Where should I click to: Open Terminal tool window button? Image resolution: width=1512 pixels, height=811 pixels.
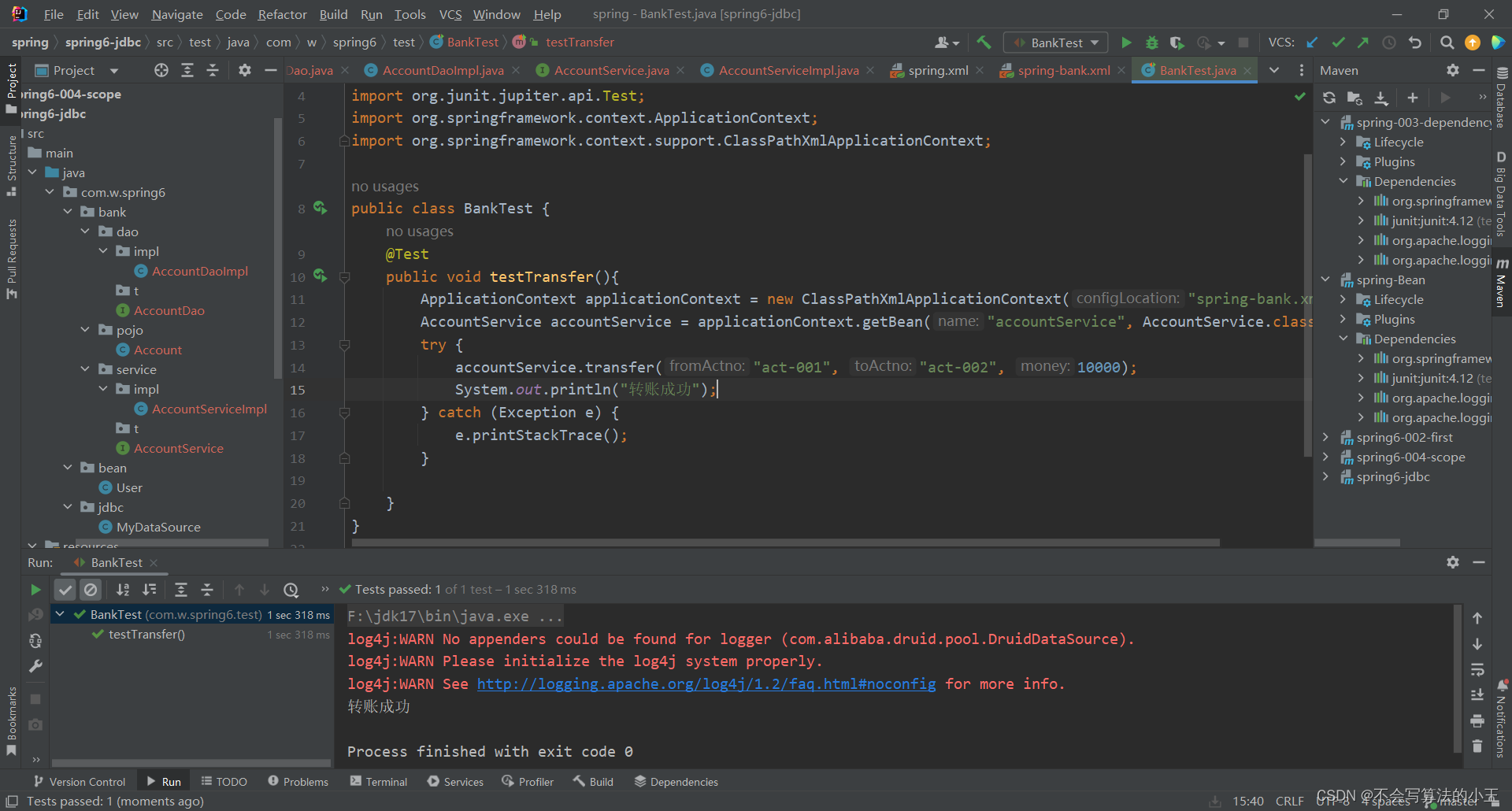coord(379,782)
